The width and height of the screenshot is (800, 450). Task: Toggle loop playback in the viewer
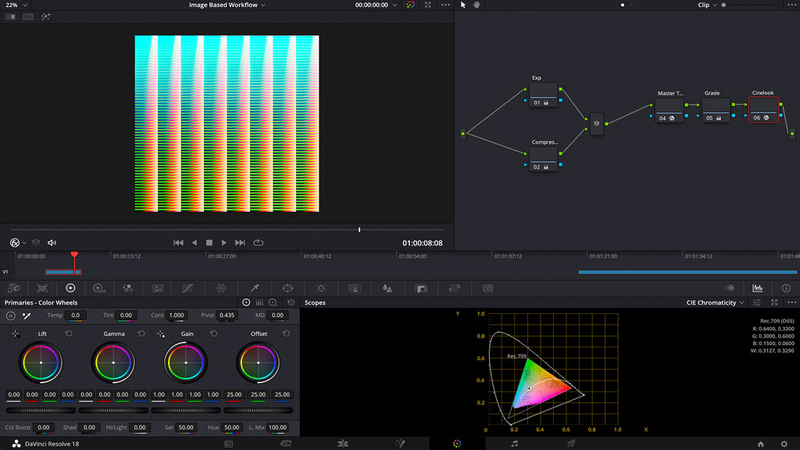tap(258, 242)
